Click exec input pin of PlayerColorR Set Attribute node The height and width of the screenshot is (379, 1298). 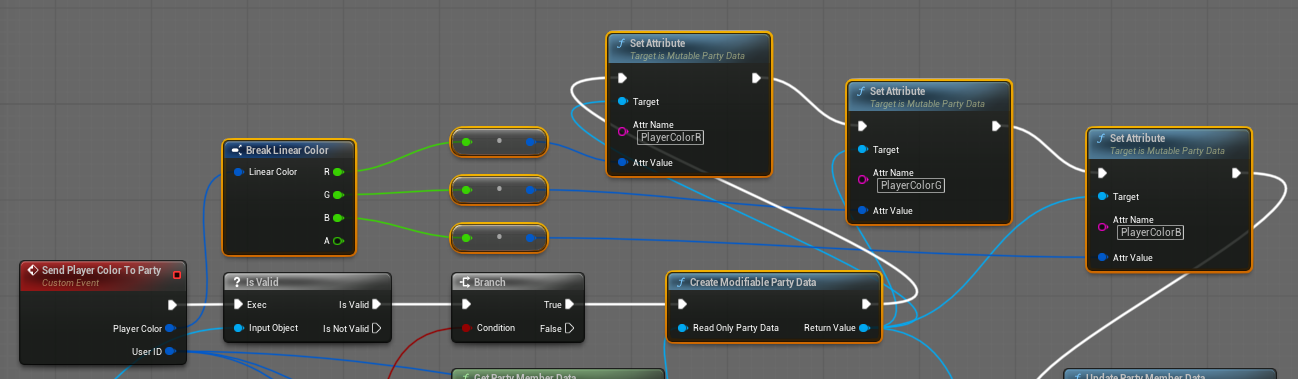point(622,78)
